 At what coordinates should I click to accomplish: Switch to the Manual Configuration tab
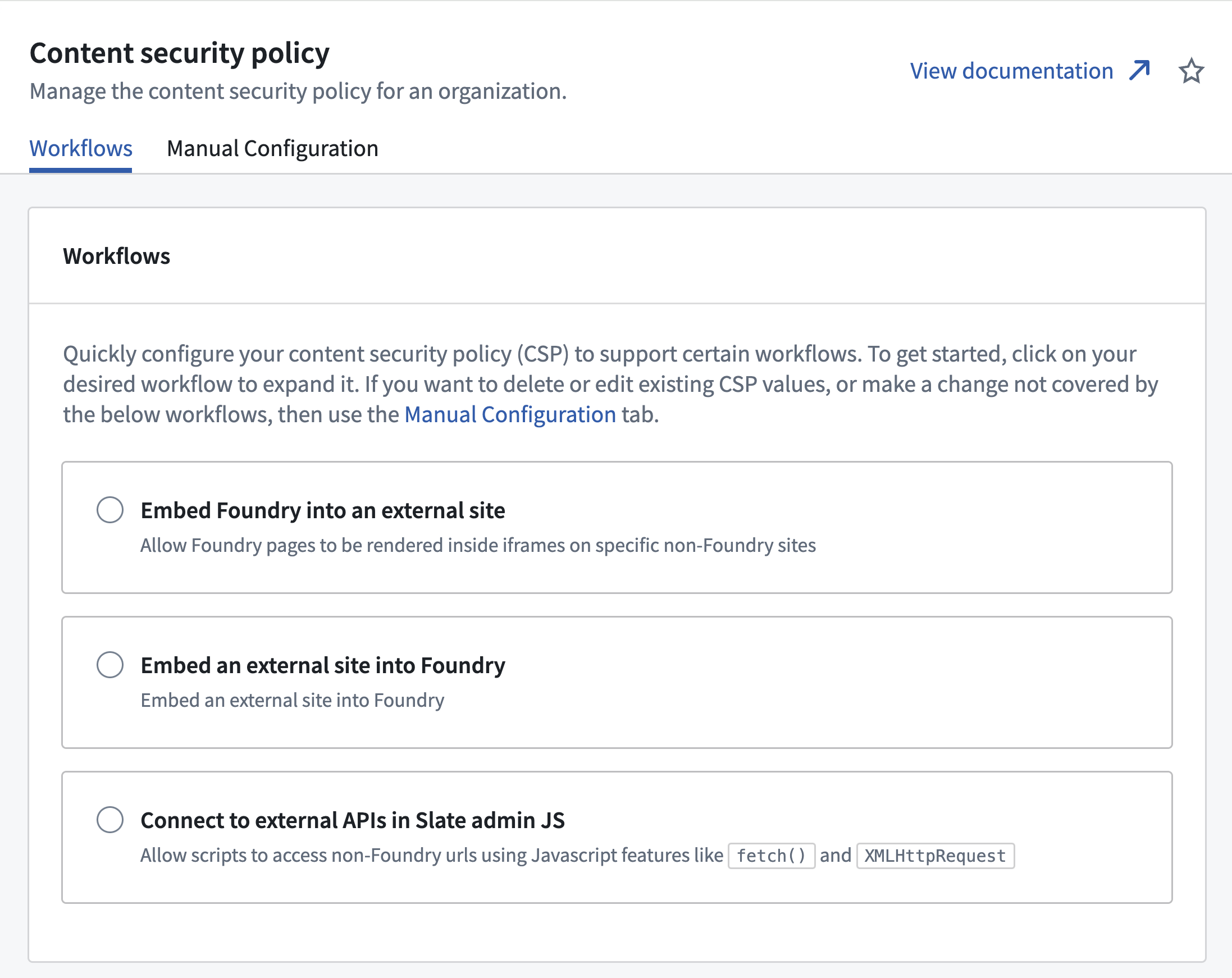[272, 149]
